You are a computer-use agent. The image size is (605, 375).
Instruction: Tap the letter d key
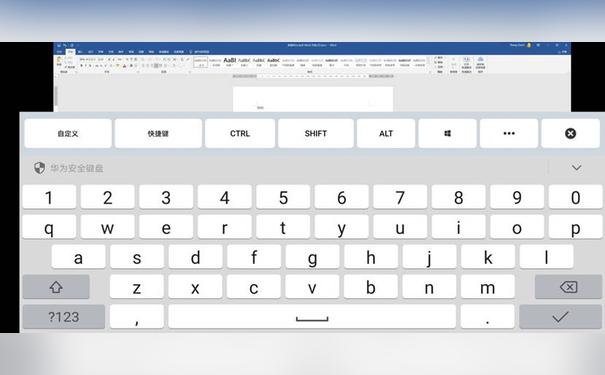pos(195,257)
